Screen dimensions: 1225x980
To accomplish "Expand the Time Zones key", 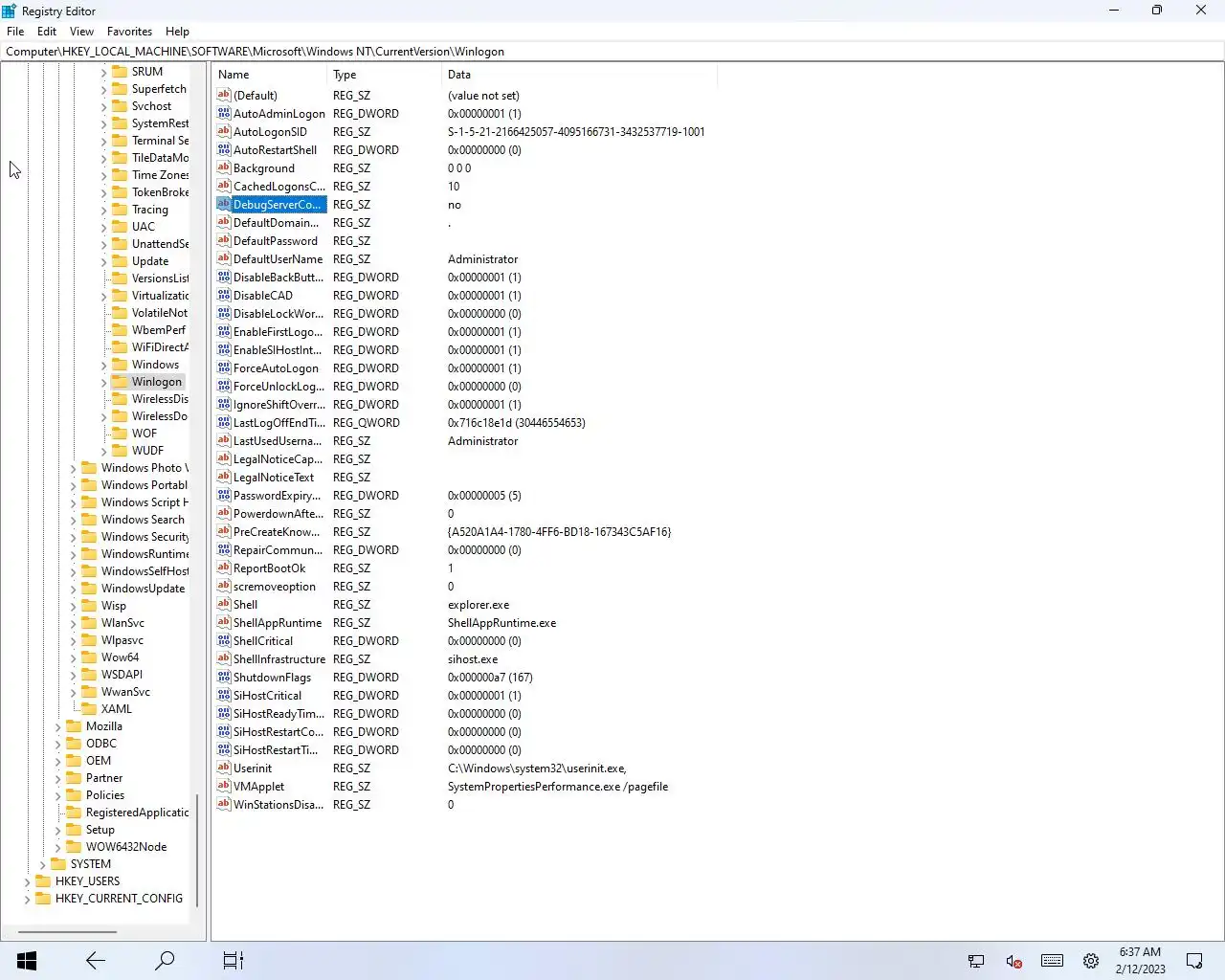I will [103, 175].
